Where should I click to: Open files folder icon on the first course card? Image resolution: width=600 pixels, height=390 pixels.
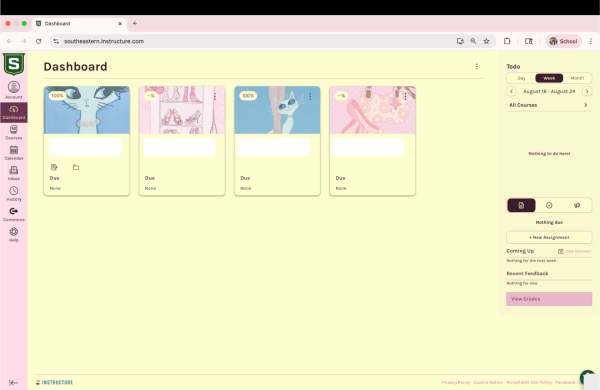pyautogui.click(x=76, y=167)
